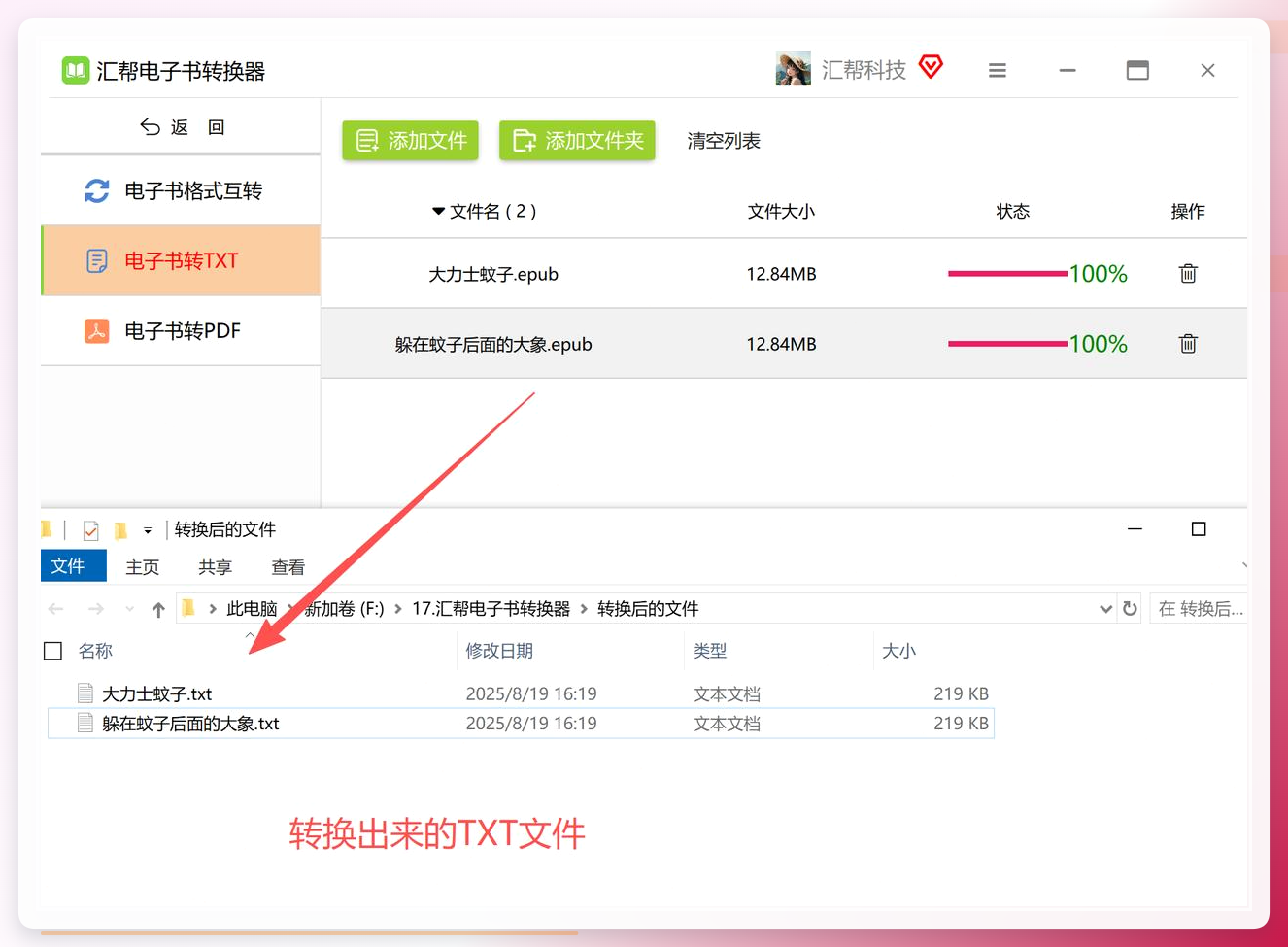
Task: Select the 躲在蚊子后面的大象.epub file name
Action: pyautogui.click(x=493, y=345)
